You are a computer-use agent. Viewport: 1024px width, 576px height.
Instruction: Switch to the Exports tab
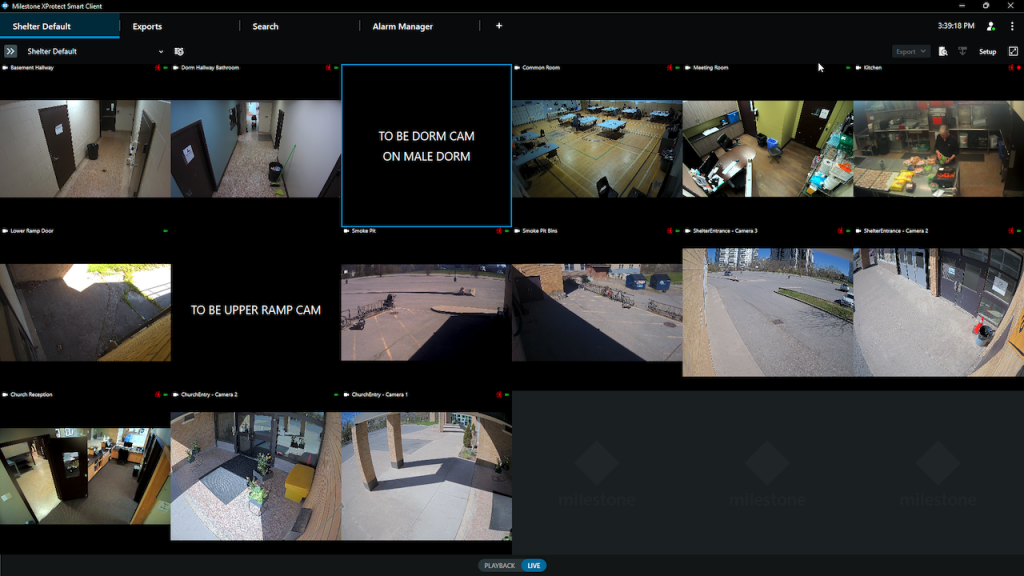(147, 26)
